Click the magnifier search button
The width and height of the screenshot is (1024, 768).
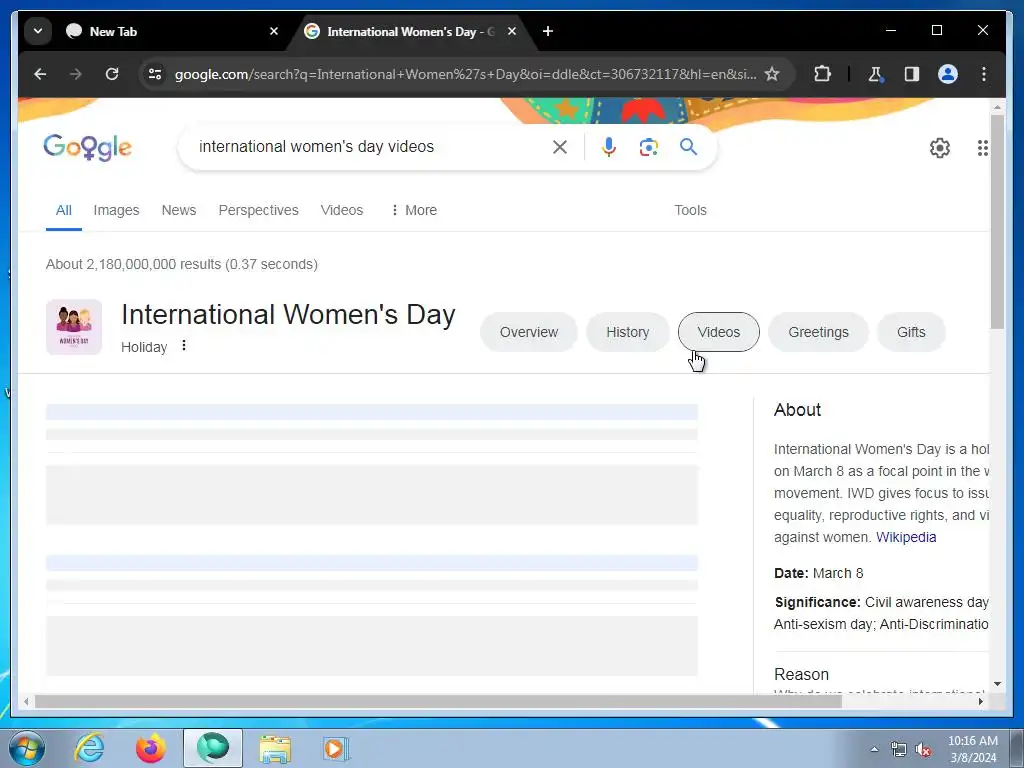[688, 146]
